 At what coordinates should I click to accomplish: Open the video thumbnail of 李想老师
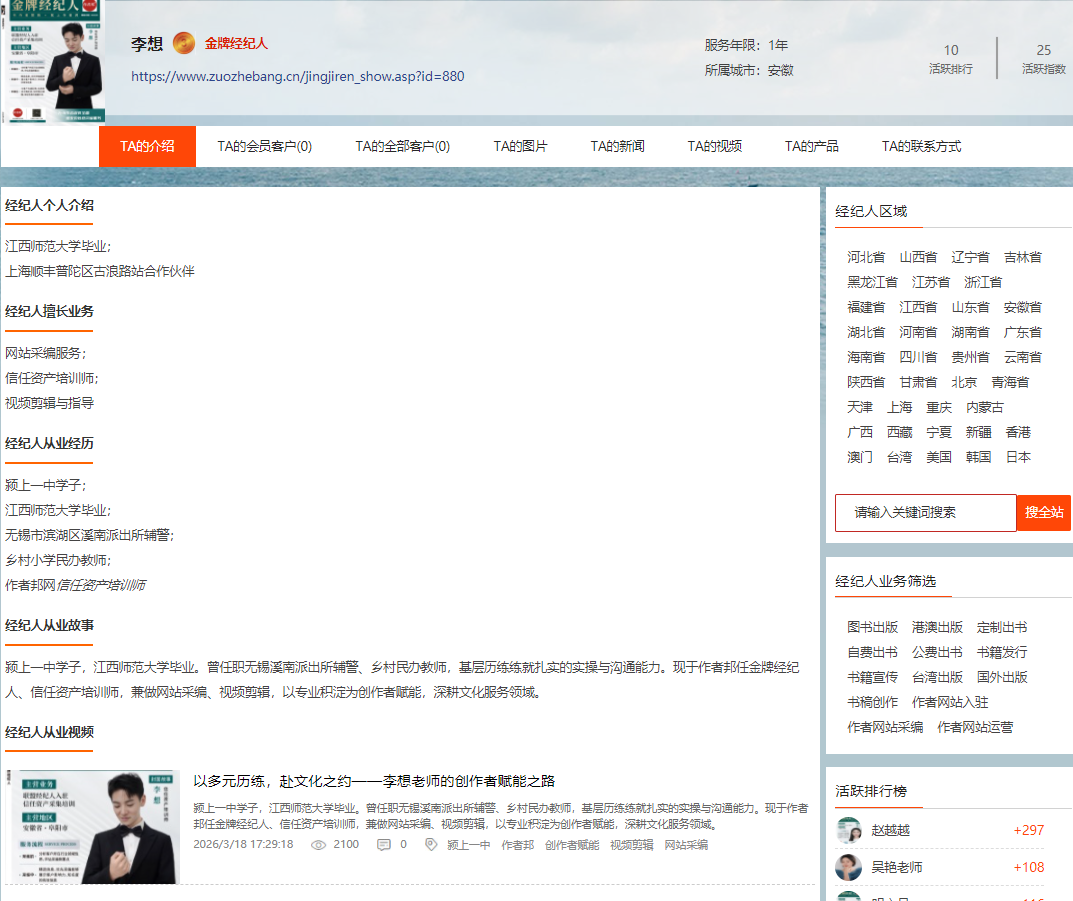(96, 826)
